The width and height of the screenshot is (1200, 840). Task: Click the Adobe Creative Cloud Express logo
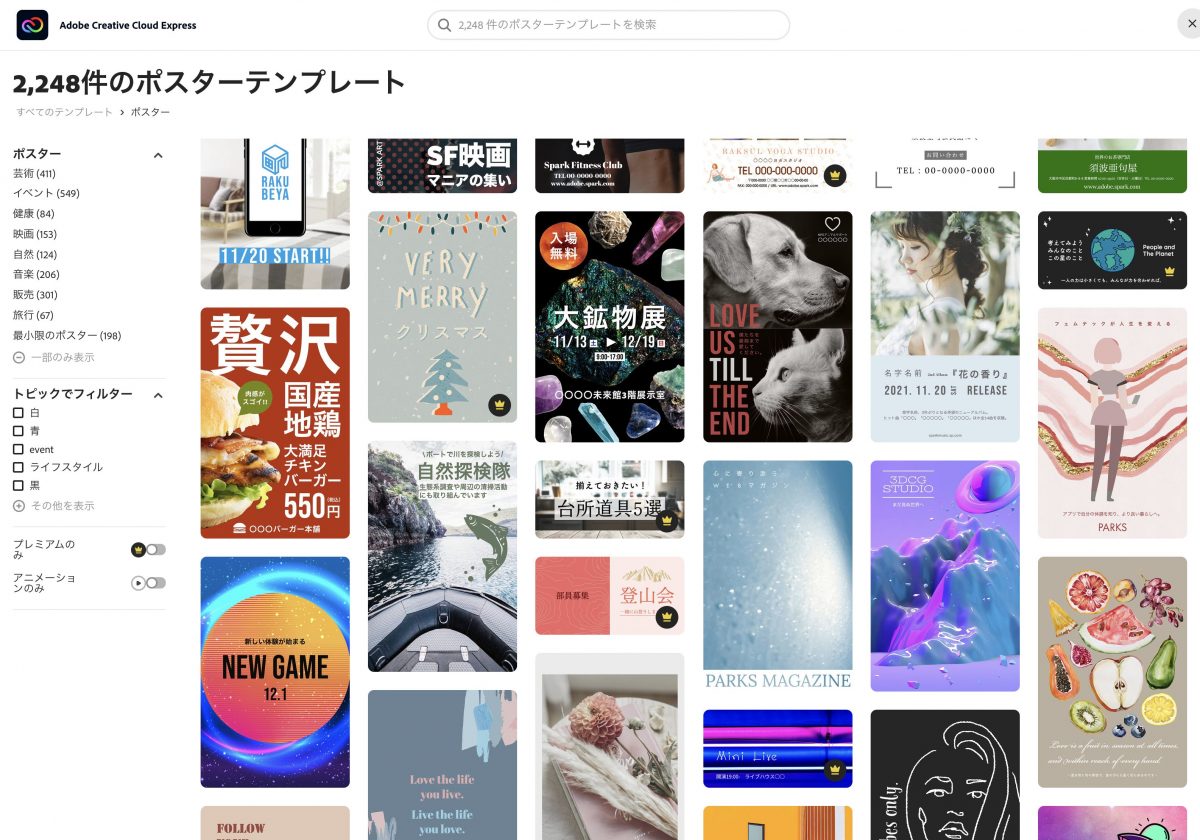coord(32,25)
